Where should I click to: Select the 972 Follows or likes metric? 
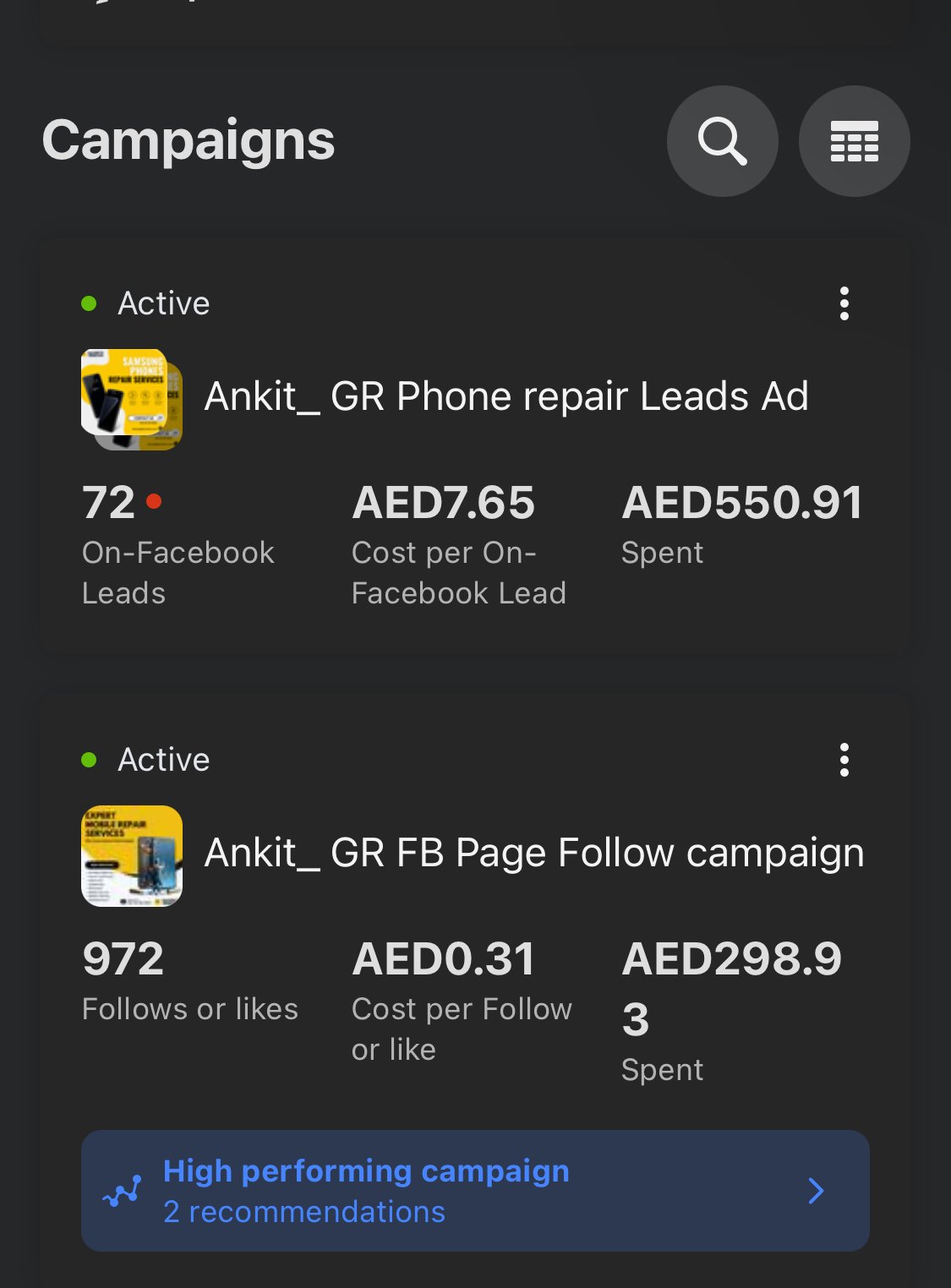pos(123,959)
